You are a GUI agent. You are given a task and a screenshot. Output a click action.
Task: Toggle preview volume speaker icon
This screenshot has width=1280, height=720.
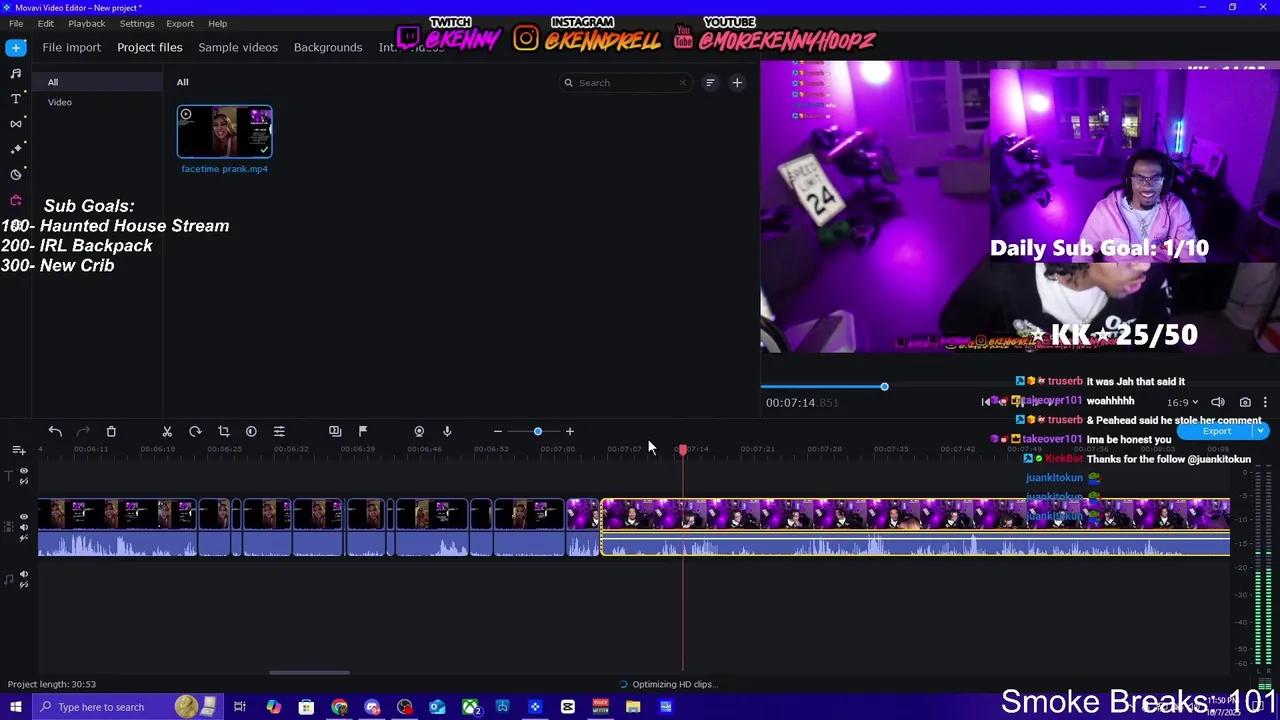[1218, 402]
